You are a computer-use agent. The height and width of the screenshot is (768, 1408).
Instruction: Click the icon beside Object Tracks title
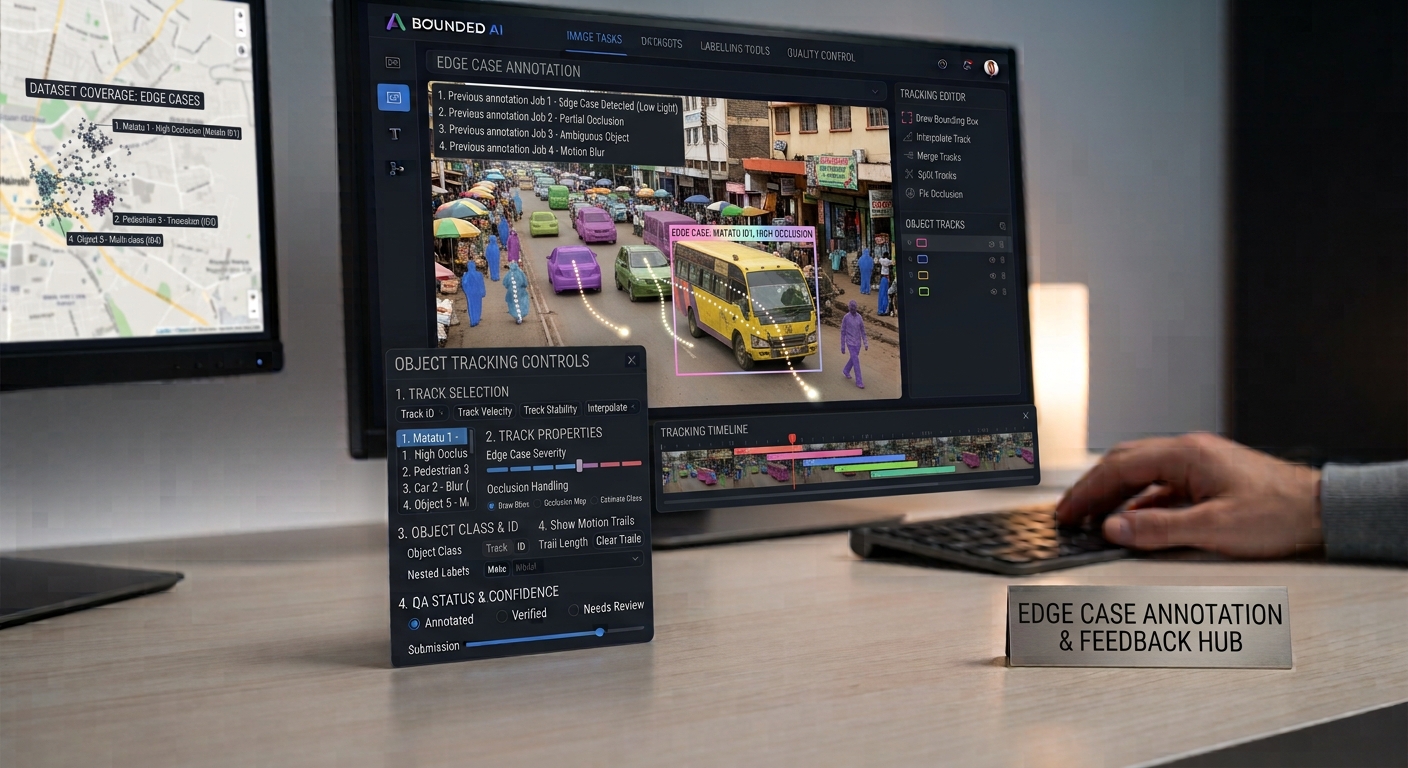1003,227
